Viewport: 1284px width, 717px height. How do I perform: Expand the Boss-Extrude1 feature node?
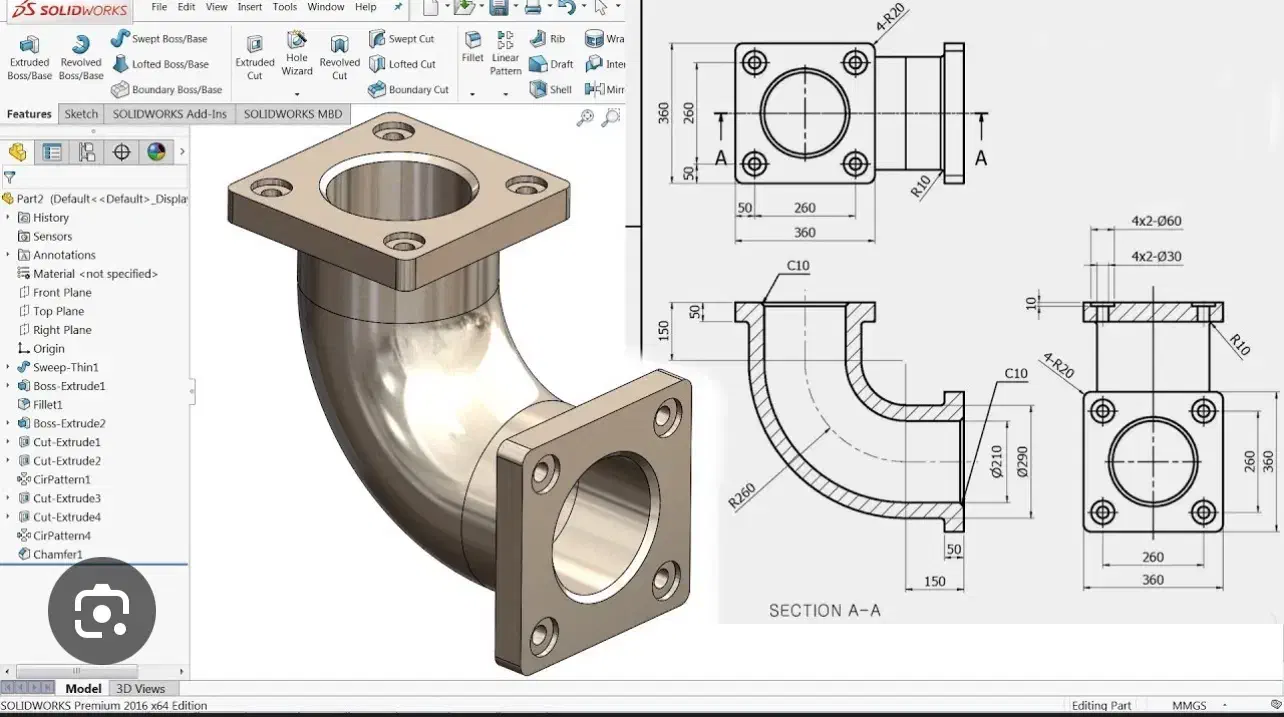click(x=8, y=386)
